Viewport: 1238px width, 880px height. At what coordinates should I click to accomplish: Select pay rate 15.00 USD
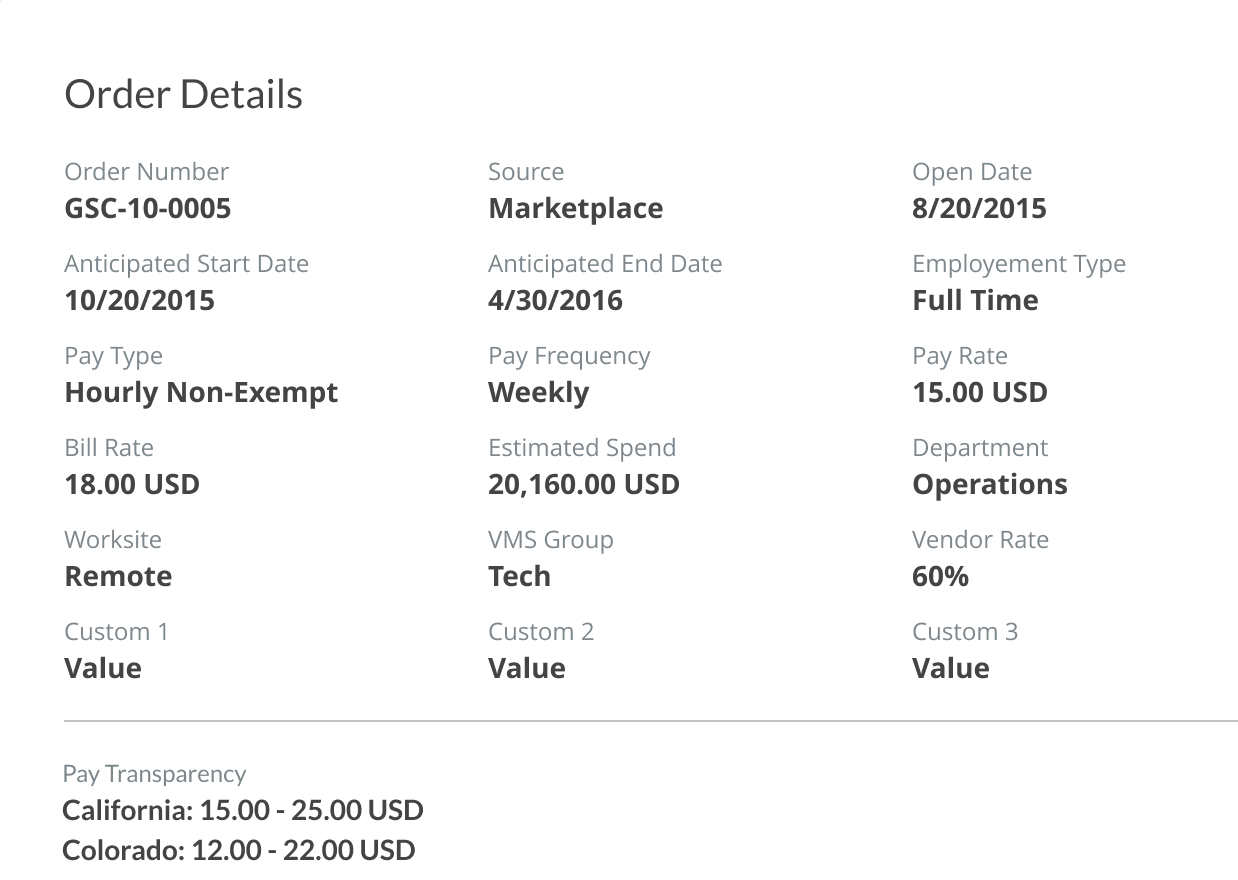(980, 392)
